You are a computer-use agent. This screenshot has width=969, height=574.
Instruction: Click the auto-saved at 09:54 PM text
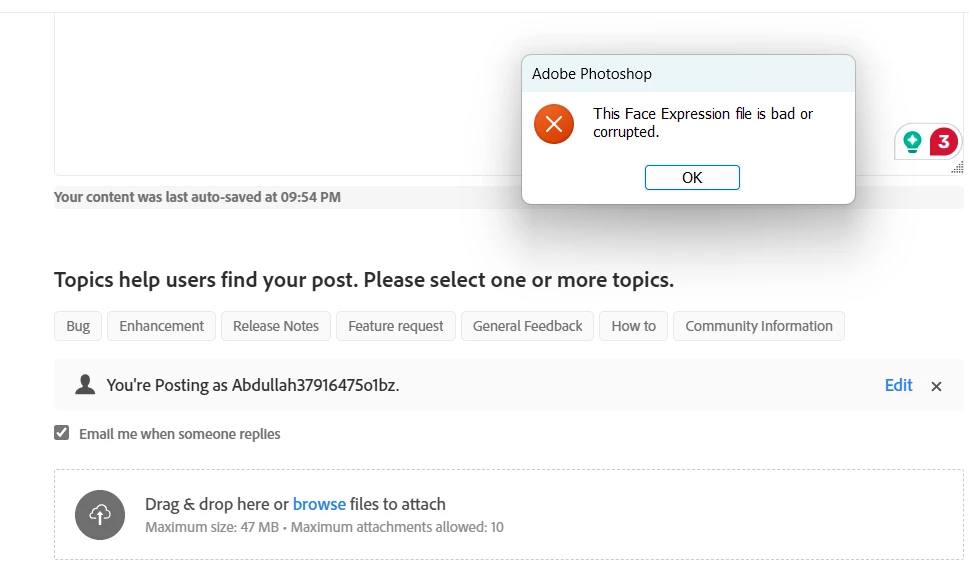197,197
